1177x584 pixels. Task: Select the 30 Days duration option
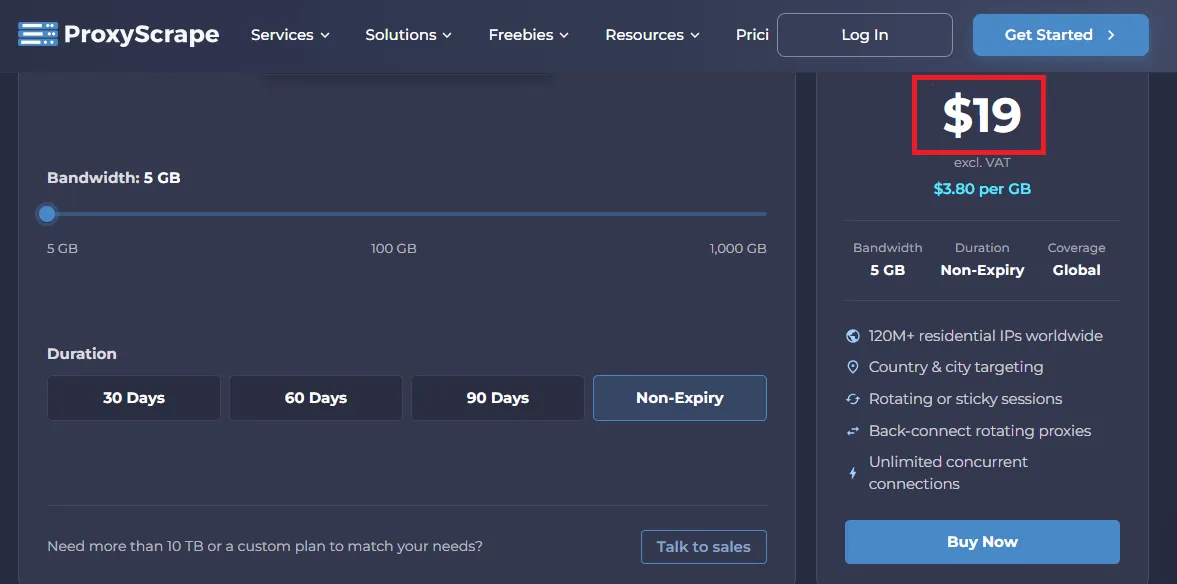coord(134,398)
